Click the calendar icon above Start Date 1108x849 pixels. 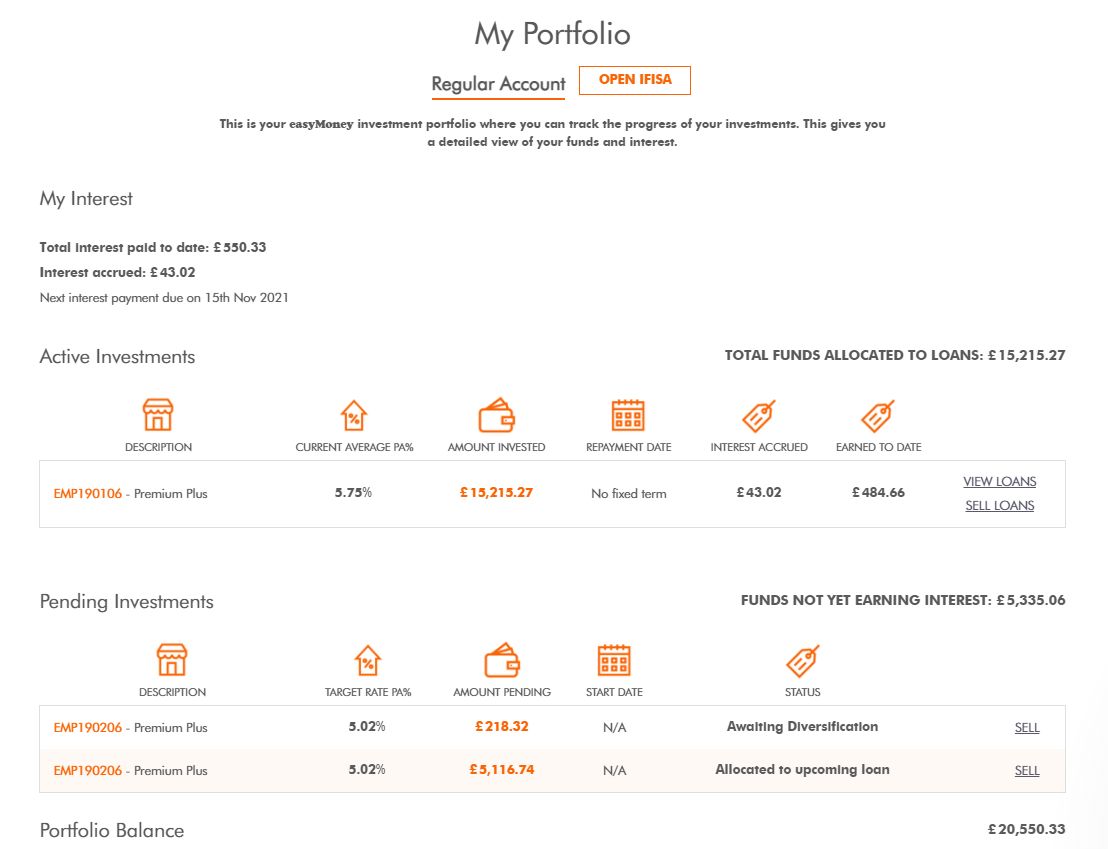[x=614, y=660]
